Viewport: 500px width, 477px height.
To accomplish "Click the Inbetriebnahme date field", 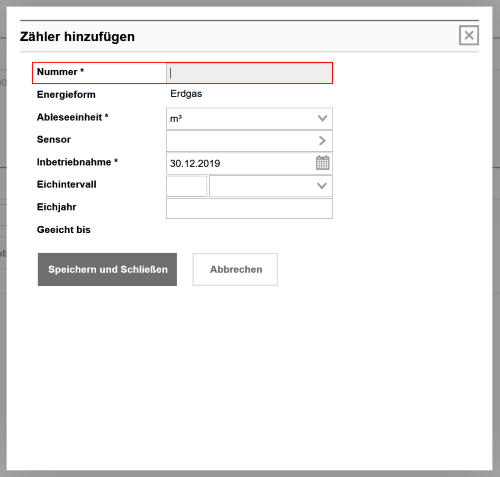I will (249, 163).
